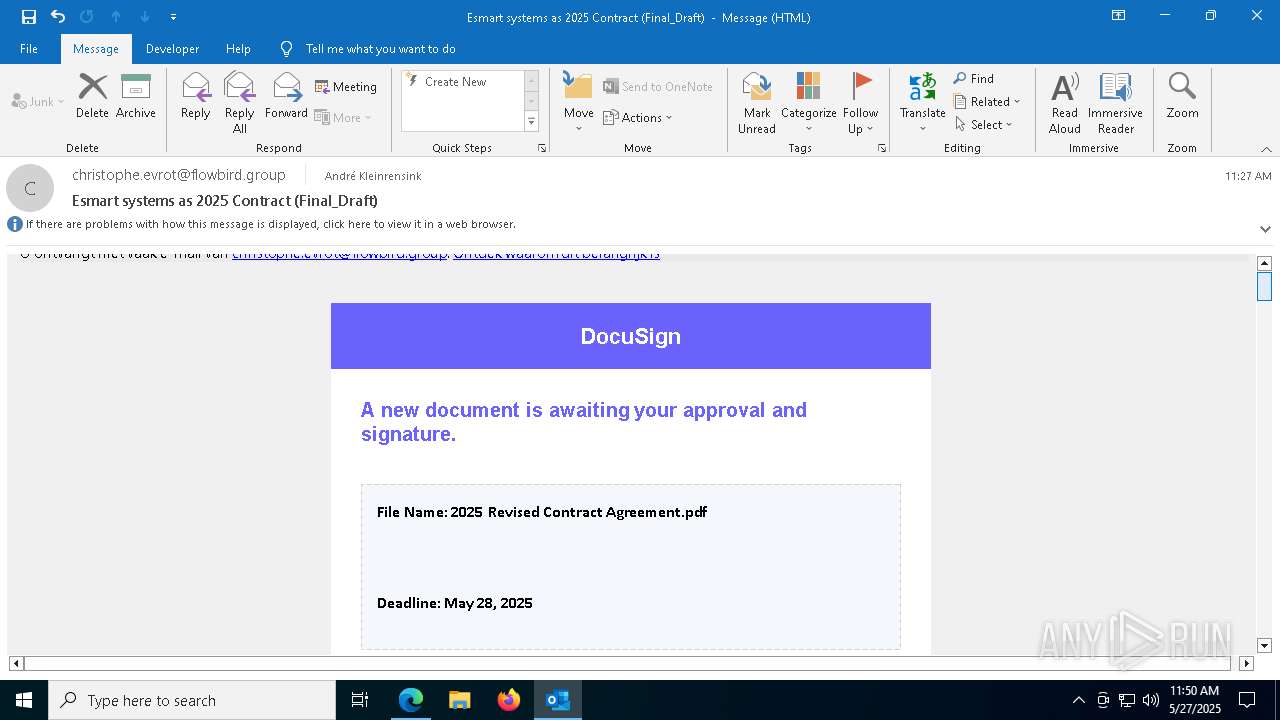
Task: Click sender christophe.evrot@flowbird.group
Action: 179,175
